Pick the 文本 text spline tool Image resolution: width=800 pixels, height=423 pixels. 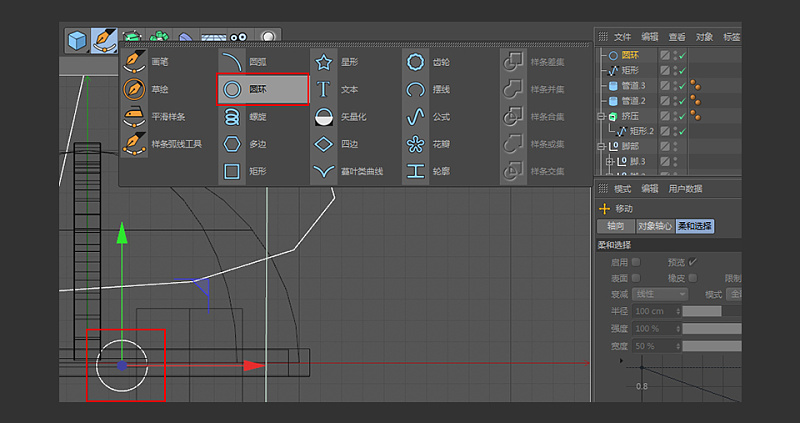tap(324, 89)
